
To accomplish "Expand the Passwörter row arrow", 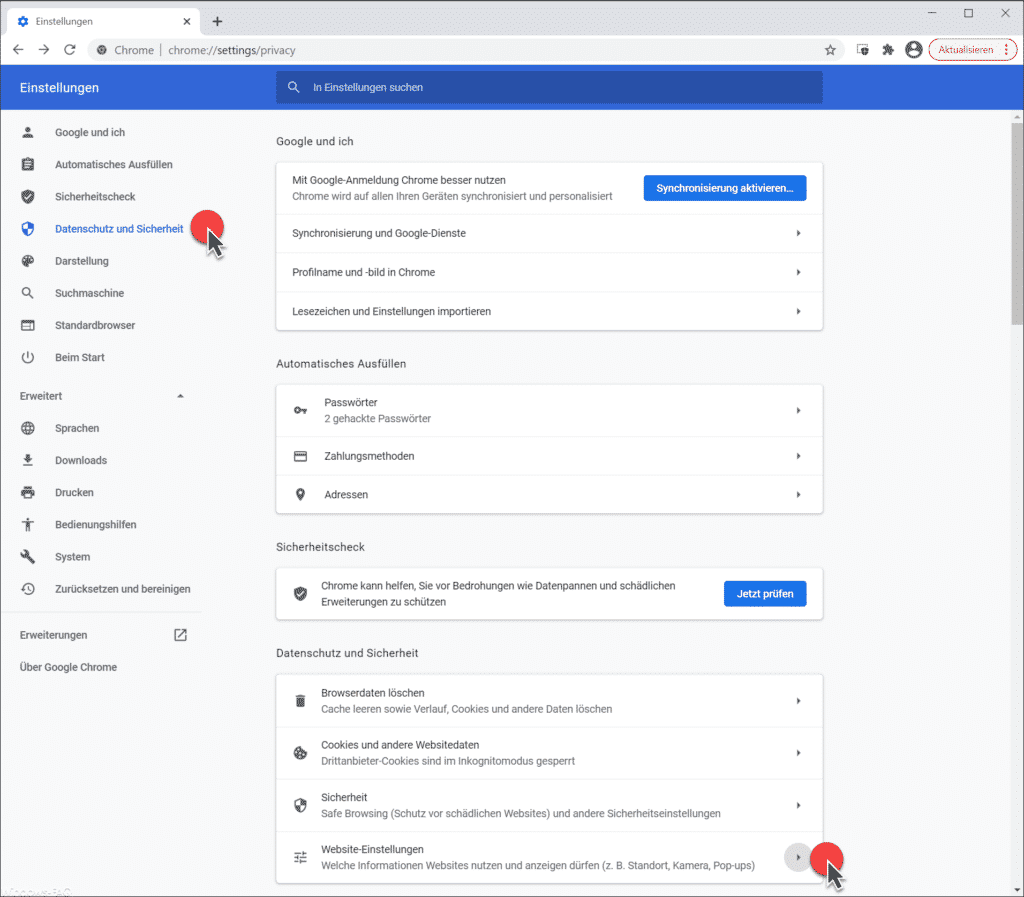I will 798,411.
